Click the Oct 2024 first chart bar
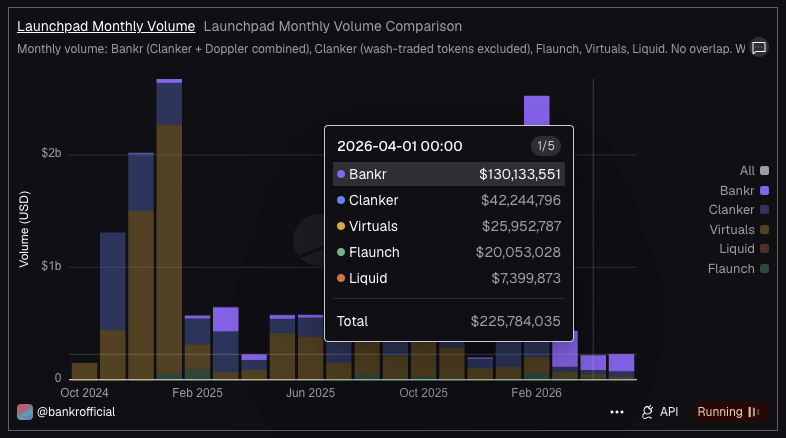The width and height of the screenshot is (786, 438). (x=84, y=371)
